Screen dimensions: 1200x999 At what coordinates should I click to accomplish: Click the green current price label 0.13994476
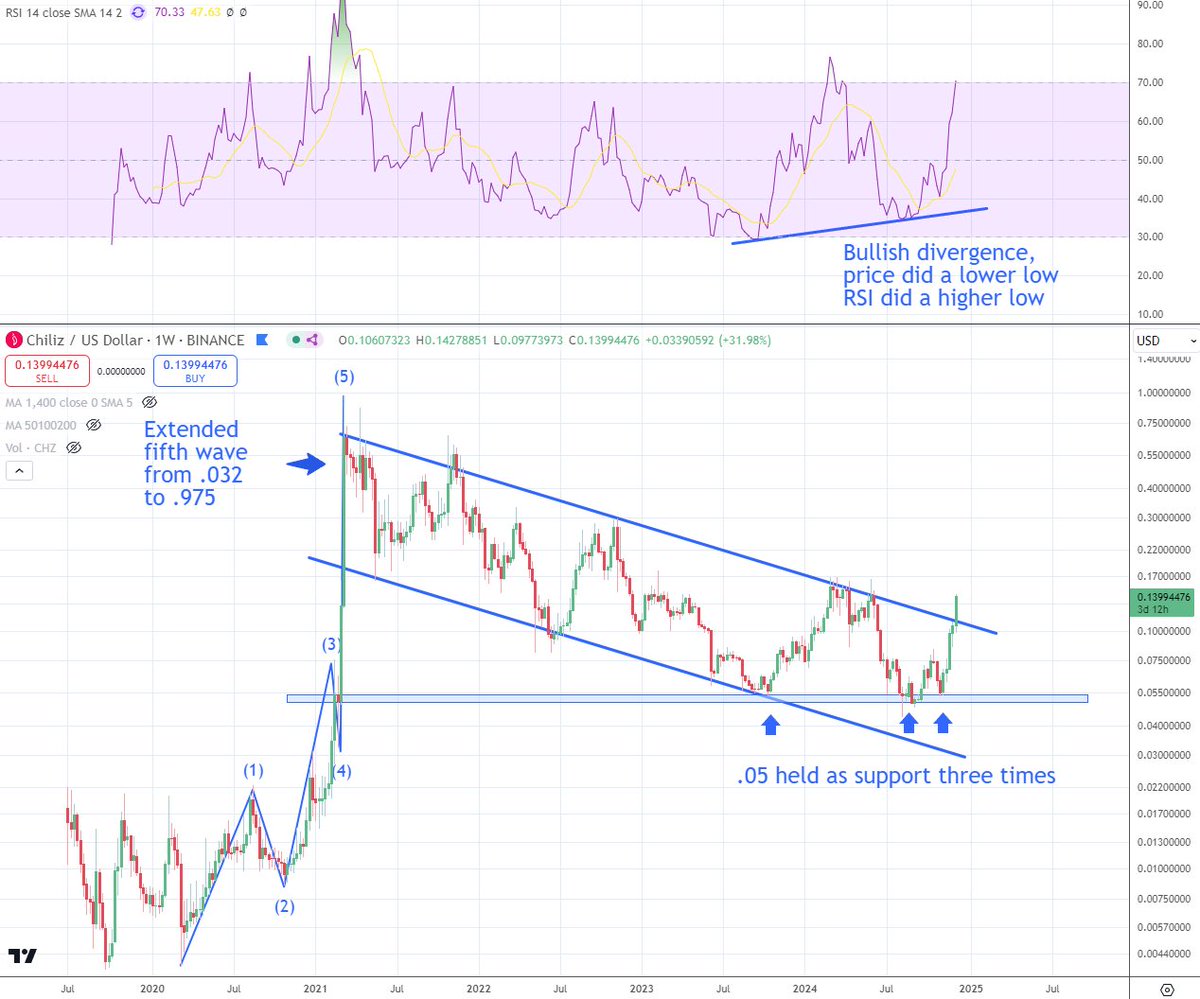click(1162, 602)
